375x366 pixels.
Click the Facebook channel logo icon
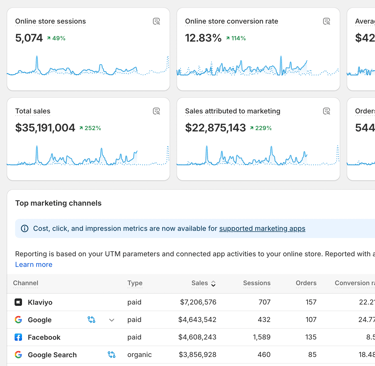pyautogui.click(x=18, y=337)
